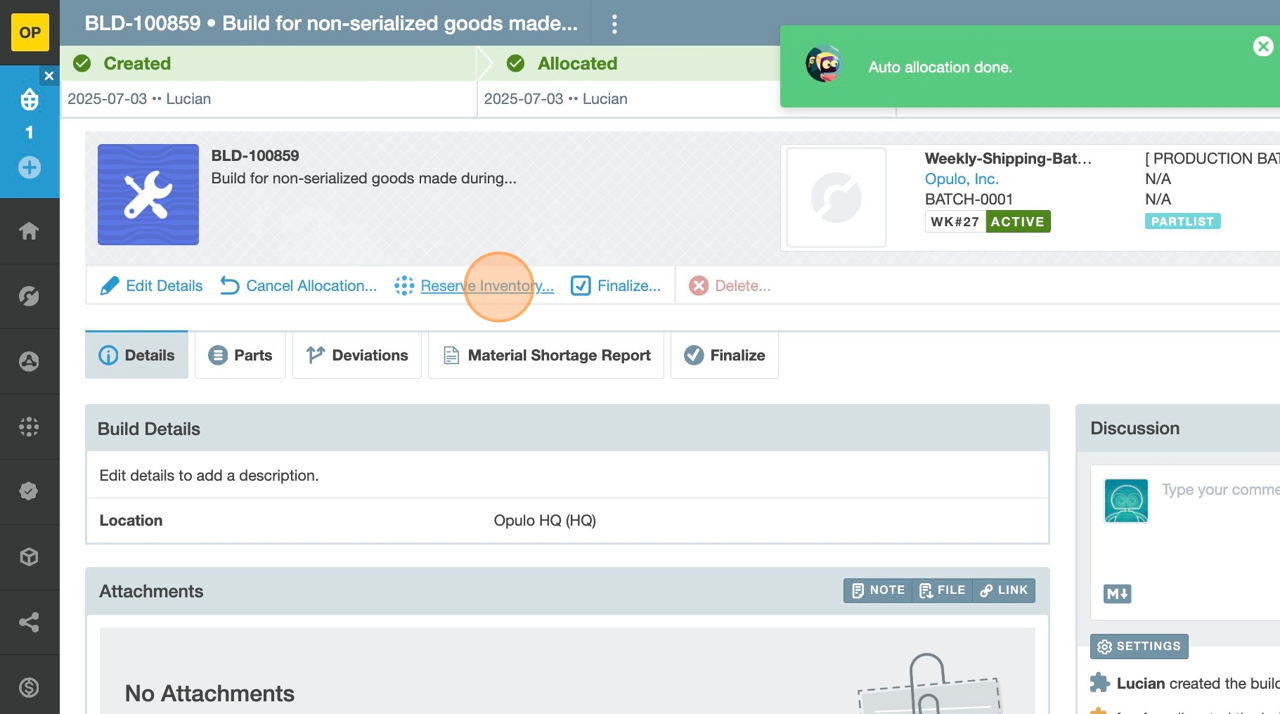
Task: Switch to the Parts tab
Action: pyautogui.click(x=240, y=355)
